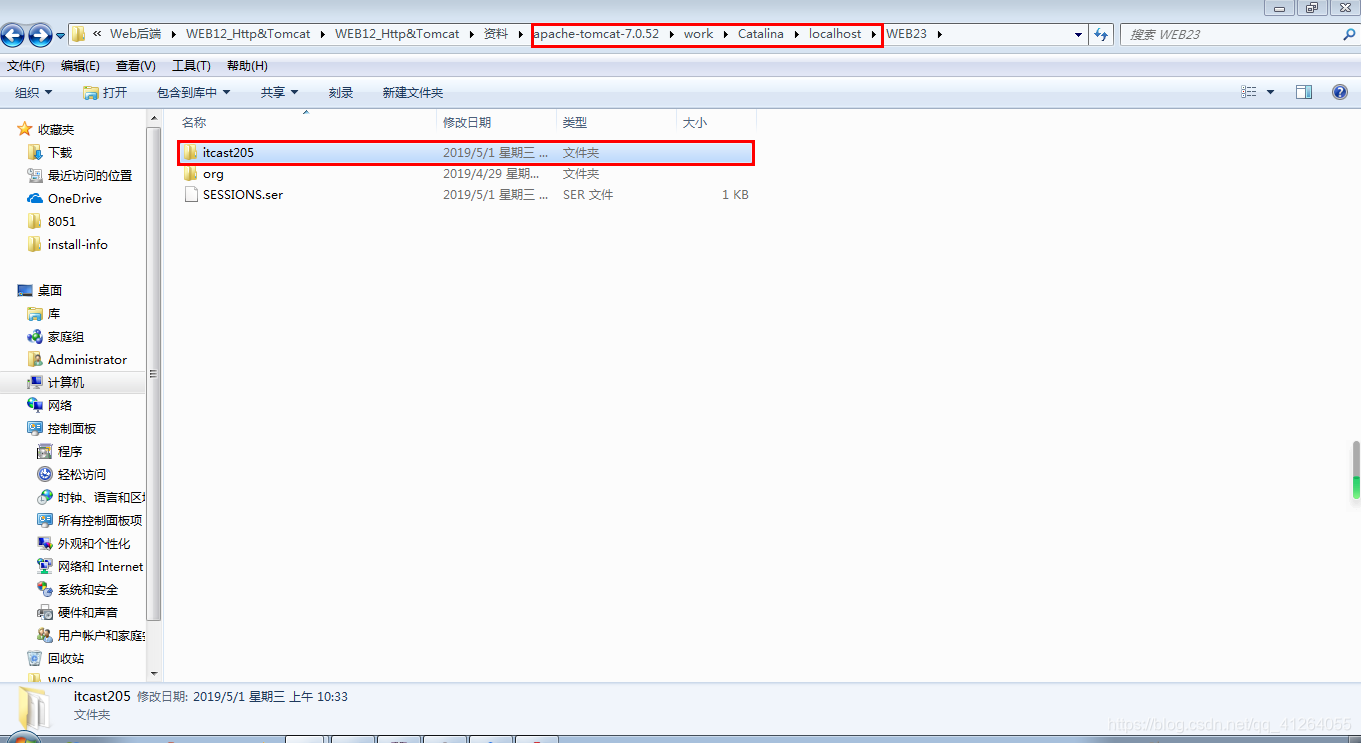Click the 外观和个性化 icon
The width and height of the screenshot is (1361, 743).
(x=45, y=543)
